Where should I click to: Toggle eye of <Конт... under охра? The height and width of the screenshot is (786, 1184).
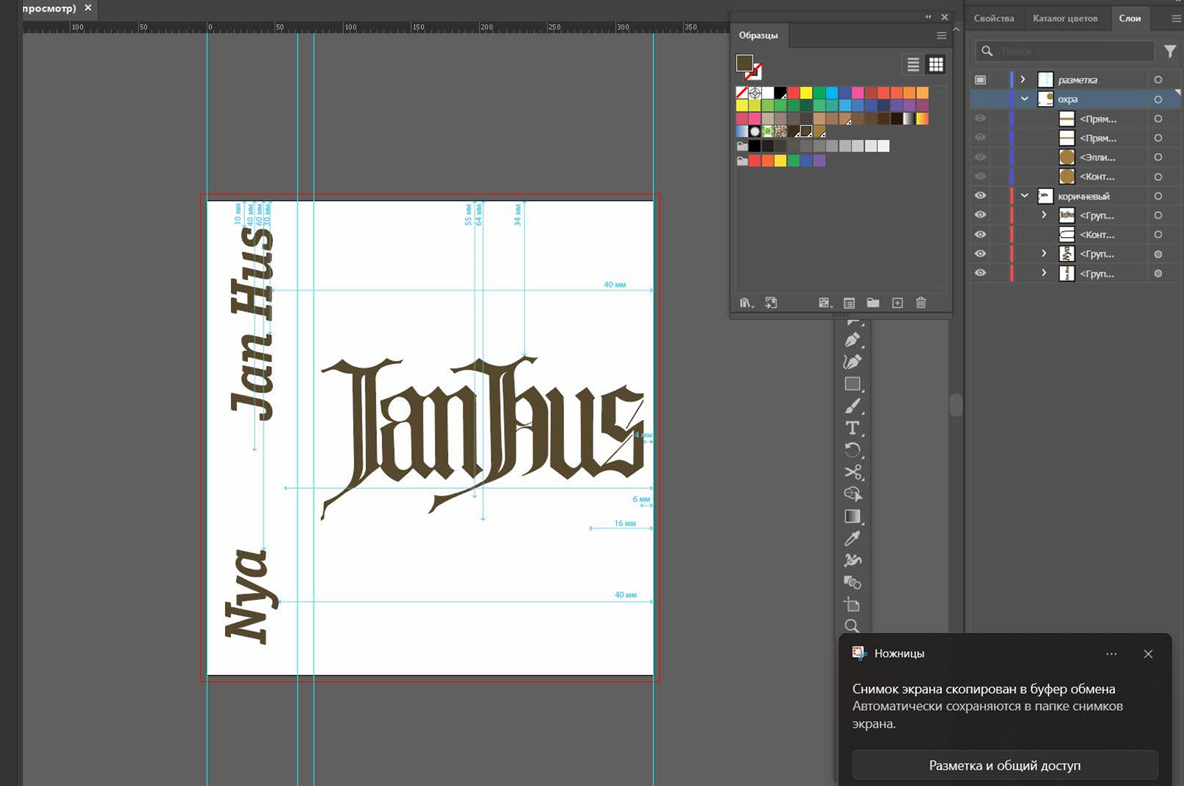980,176
